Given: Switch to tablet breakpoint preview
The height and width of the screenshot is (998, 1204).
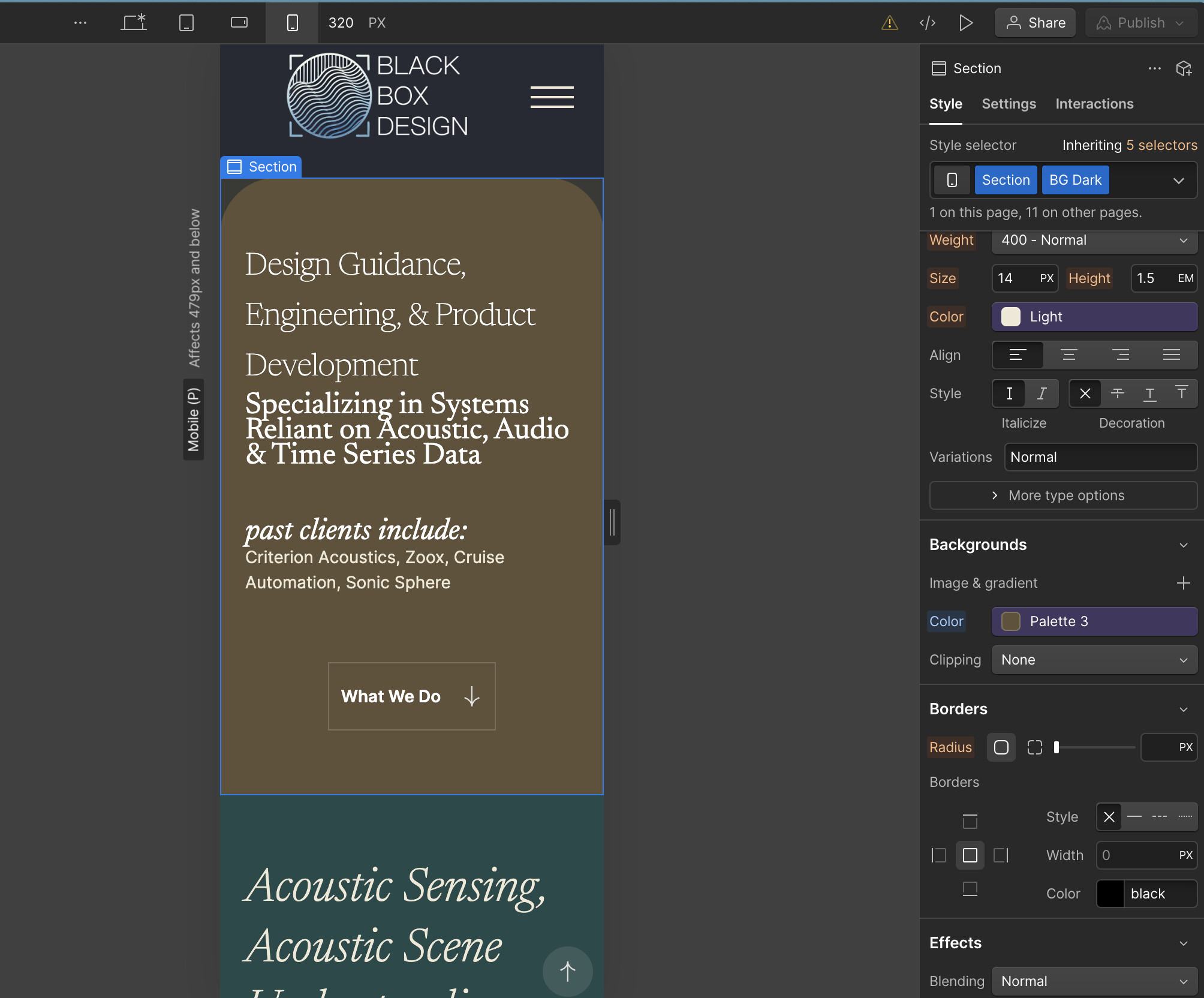Looking at the screenshot, I should pyautogui.click(x=186, y=23).
